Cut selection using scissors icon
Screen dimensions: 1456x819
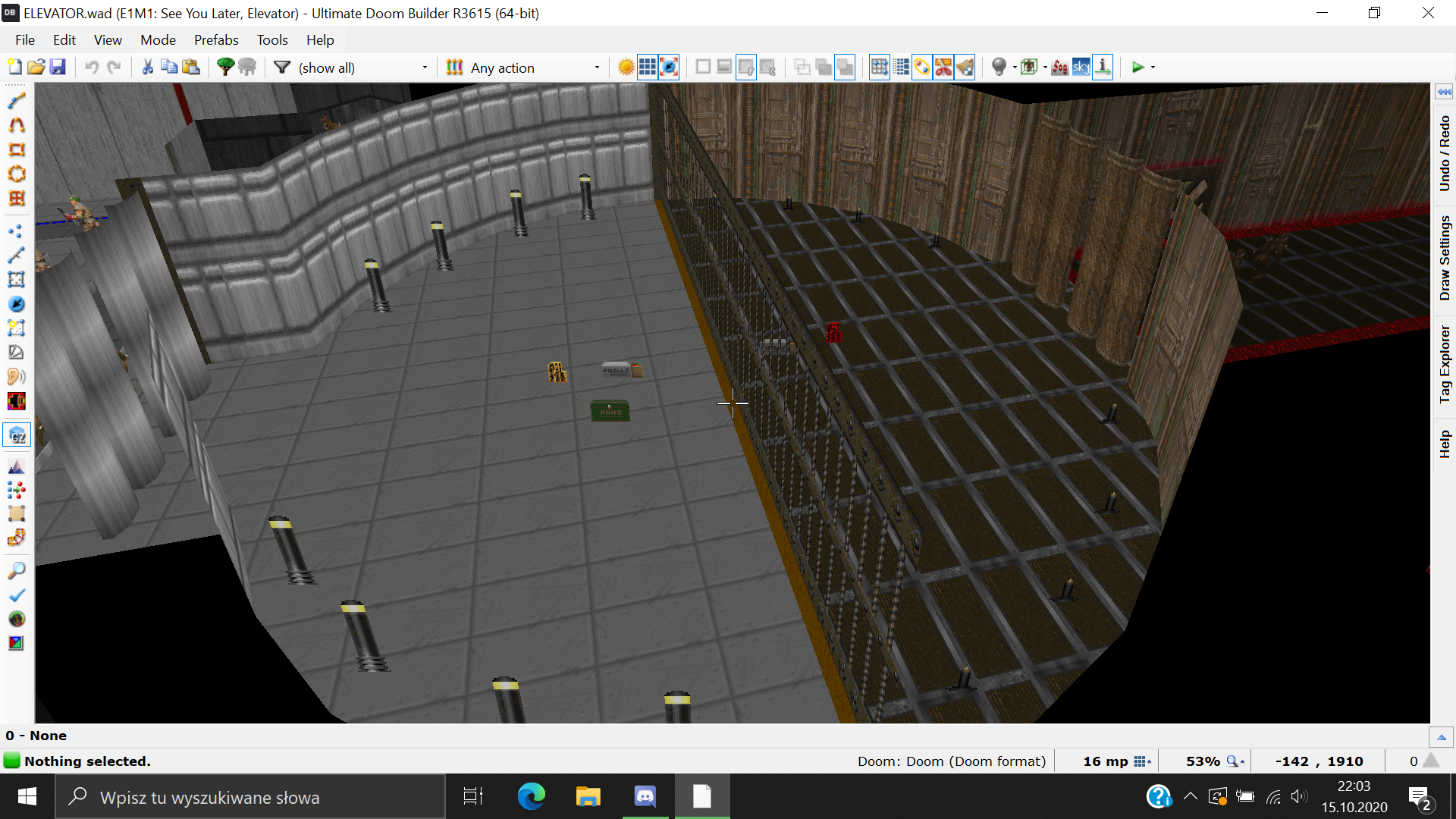coord(147,67)
